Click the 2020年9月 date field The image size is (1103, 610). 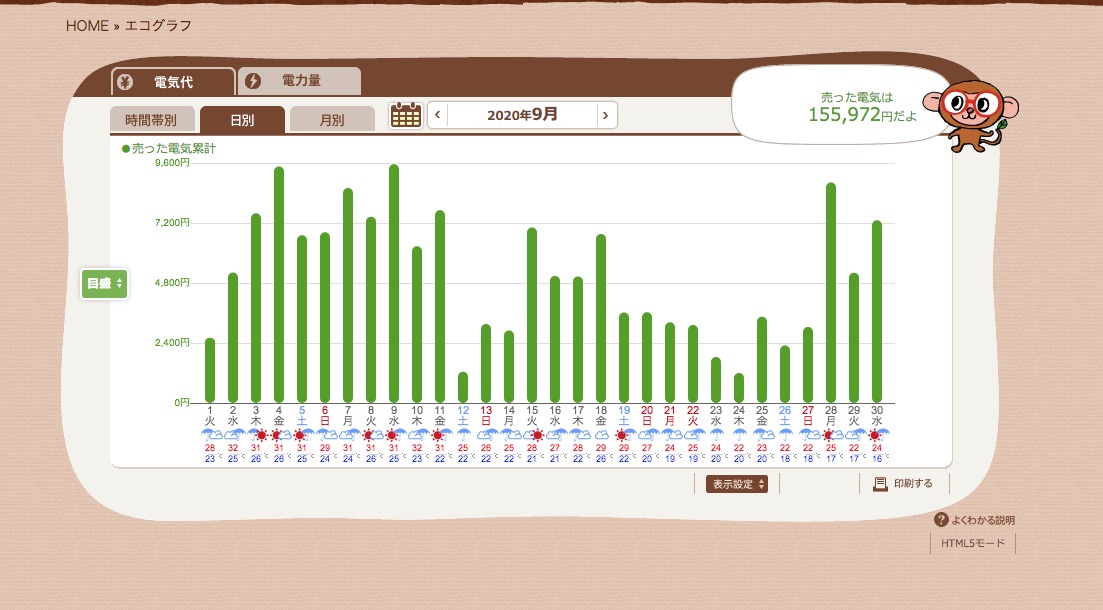coord(522,115)
